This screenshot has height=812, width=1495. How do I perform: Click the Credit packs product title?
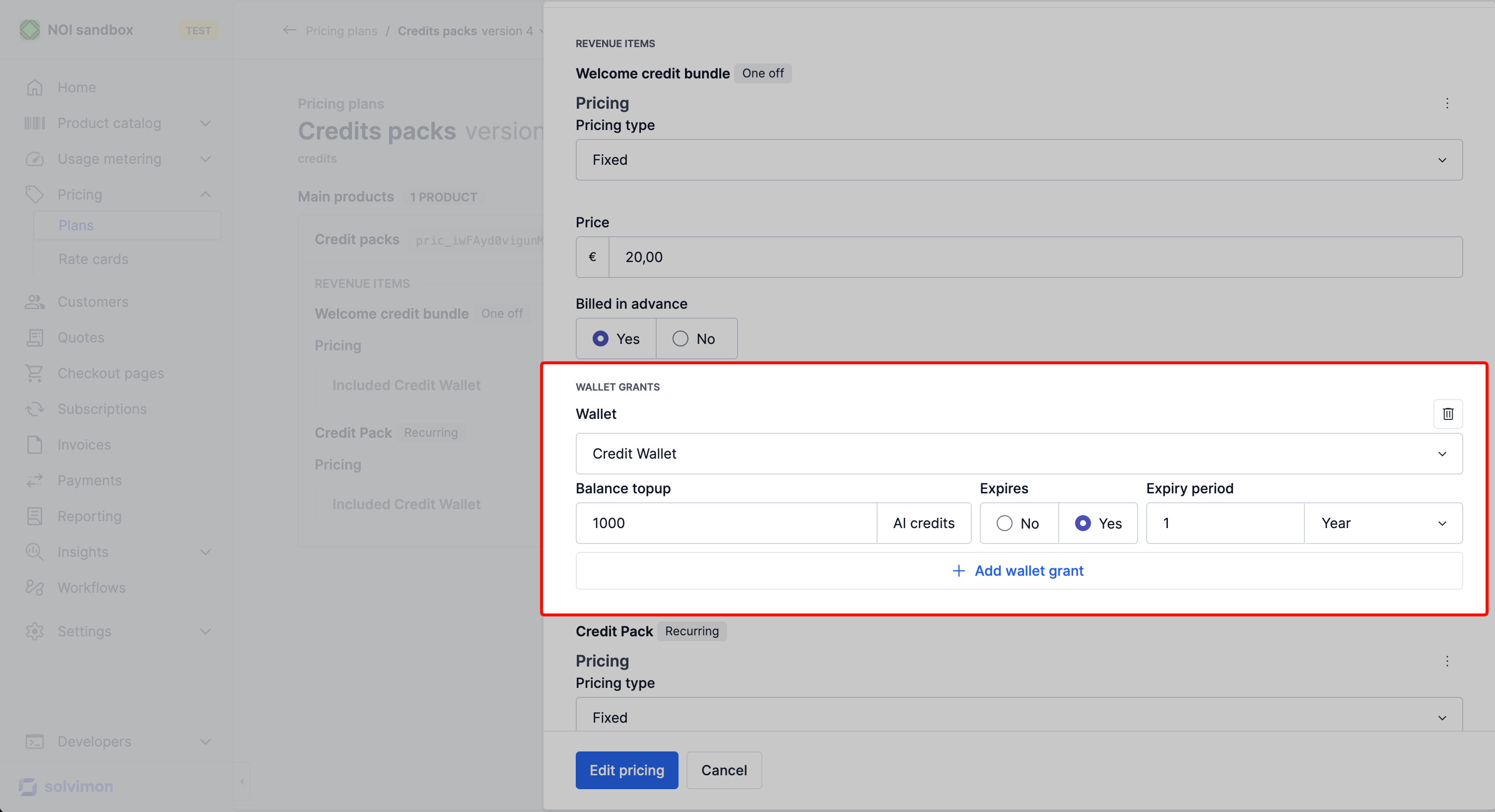[357, 239]
